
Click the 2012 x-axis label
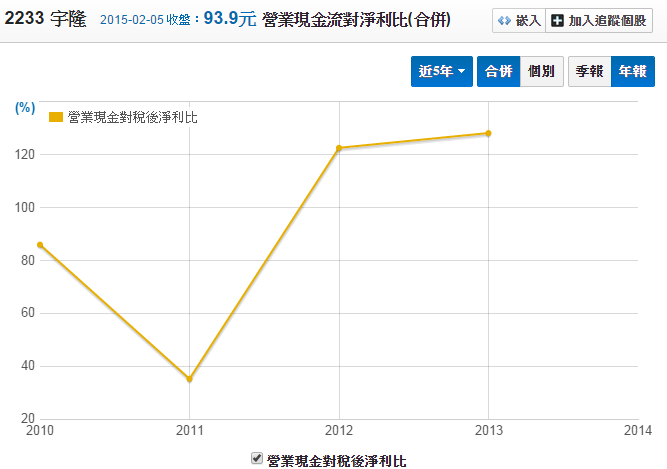pyautogui.click(x=339, y=430)
